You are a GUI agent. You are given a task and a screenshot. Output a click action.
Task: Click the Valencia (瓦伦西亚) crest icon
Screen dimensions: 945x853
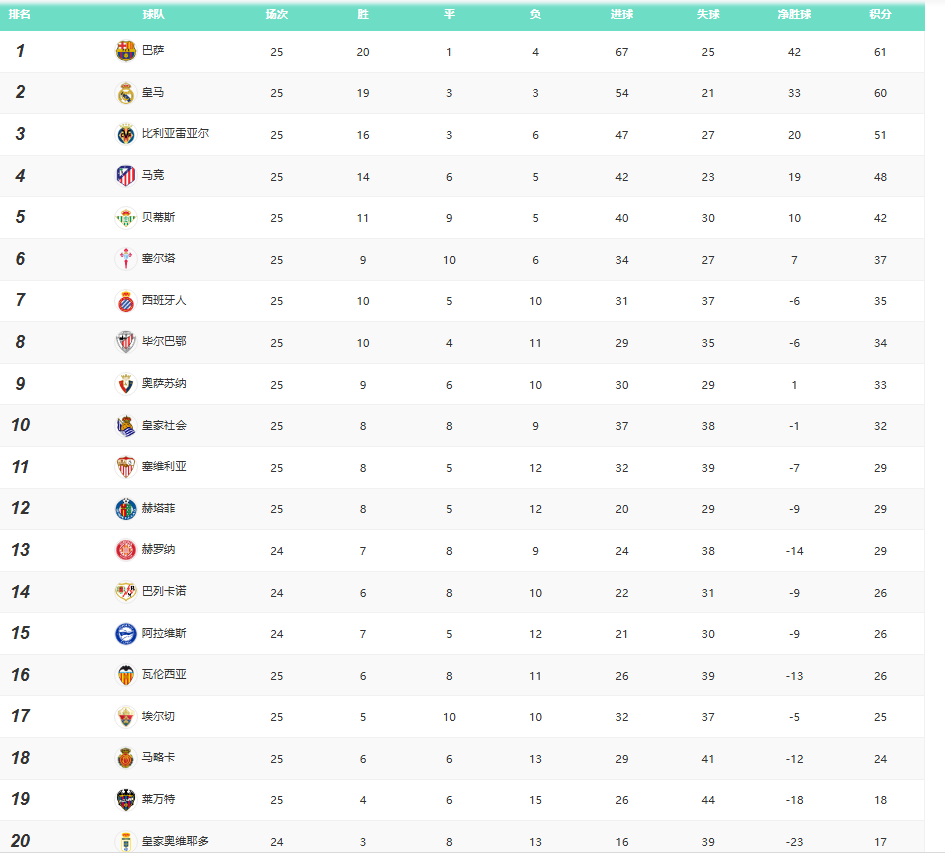pyautogui.click(x=125, y=675)
